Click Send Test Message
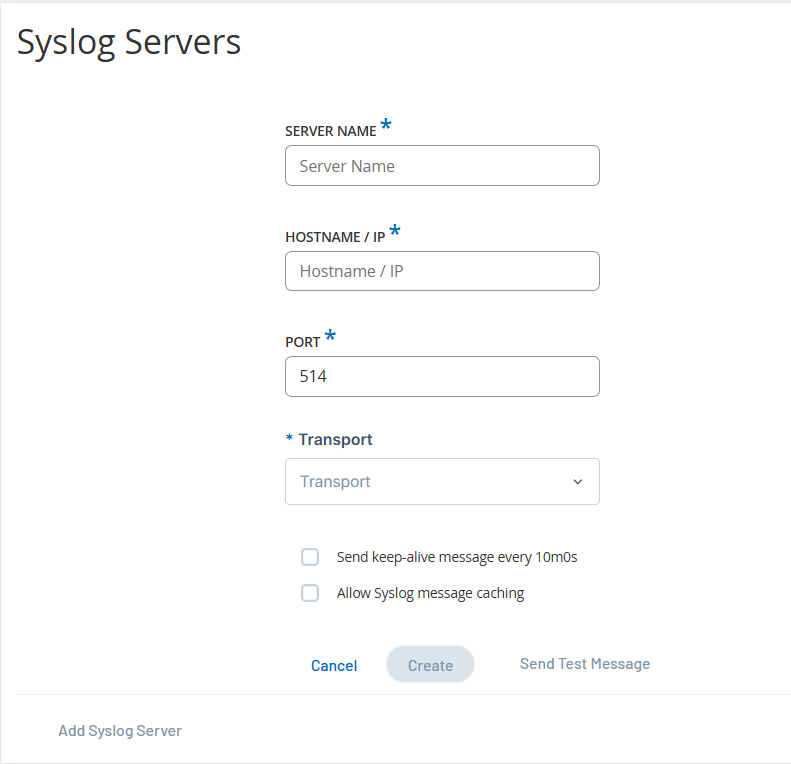791x764 pixels. [x=585, y=664]
